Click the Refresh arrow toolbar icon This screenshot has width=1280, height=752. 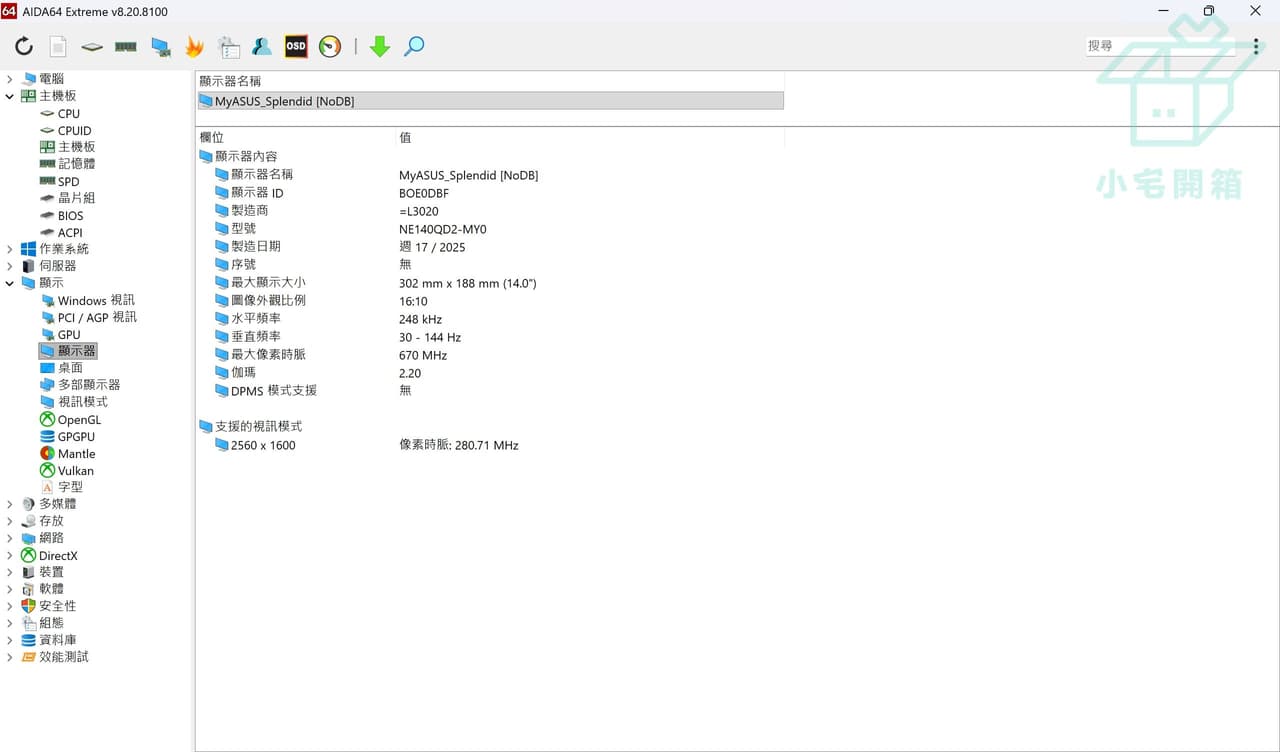(x=24, y=46)
